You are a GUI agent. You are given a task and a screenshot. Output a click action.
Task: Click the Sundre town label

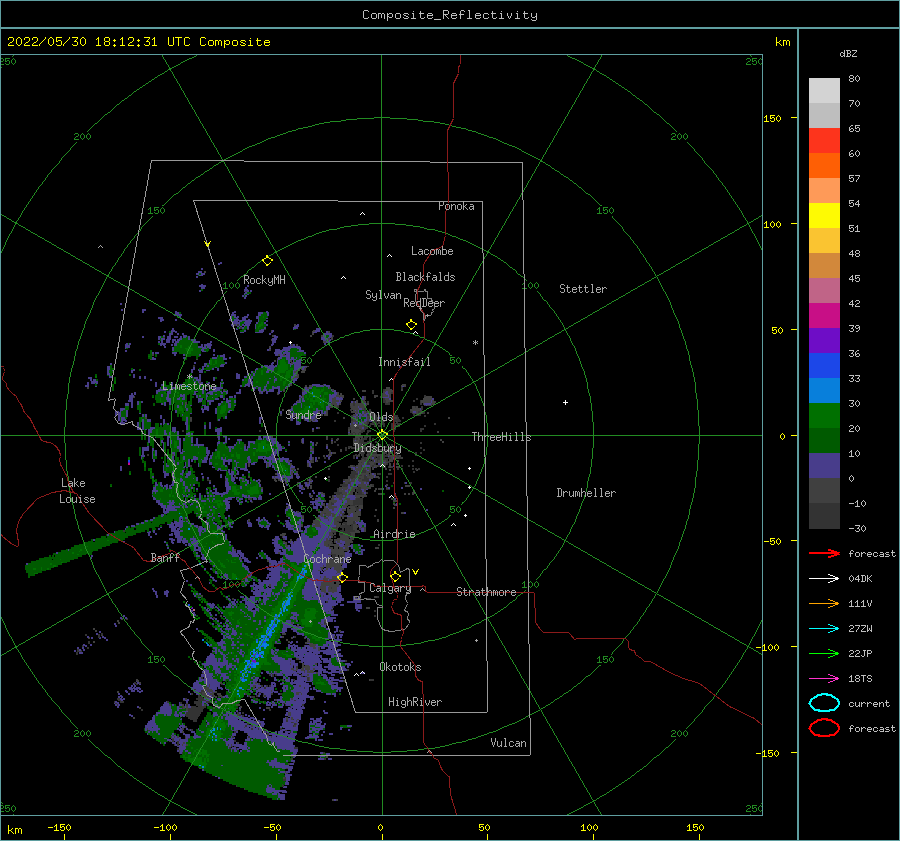coord(303,414)
